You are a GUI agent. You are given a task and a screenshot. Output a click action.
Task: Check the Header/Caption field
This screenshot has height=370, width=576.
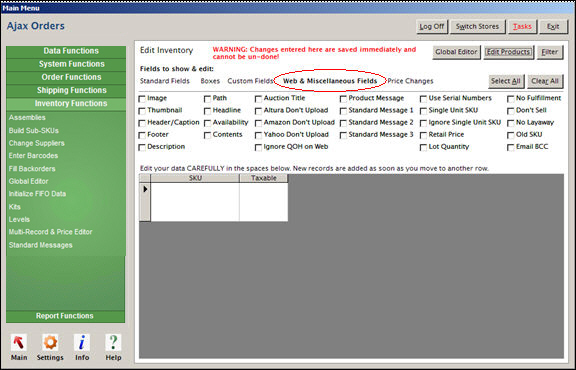click(142, 123)
